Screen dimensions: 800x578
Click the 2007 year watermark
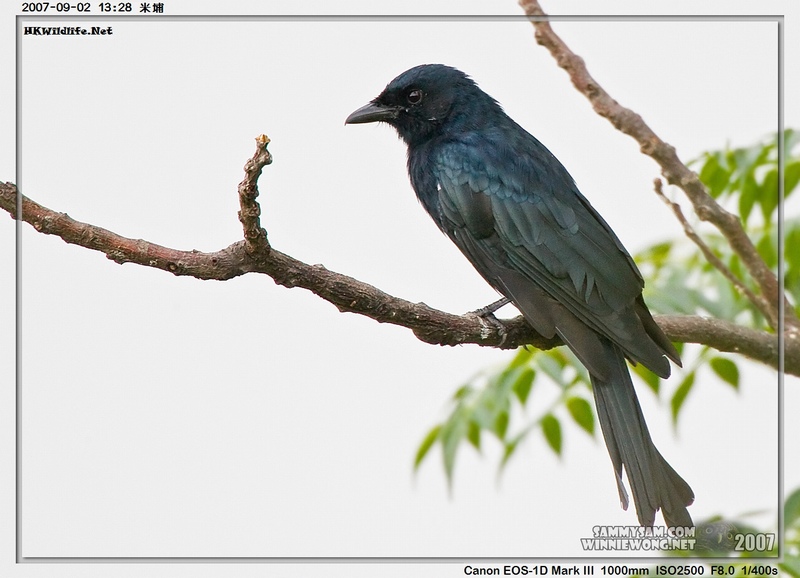pyautogui.click(x=754, y=542)
